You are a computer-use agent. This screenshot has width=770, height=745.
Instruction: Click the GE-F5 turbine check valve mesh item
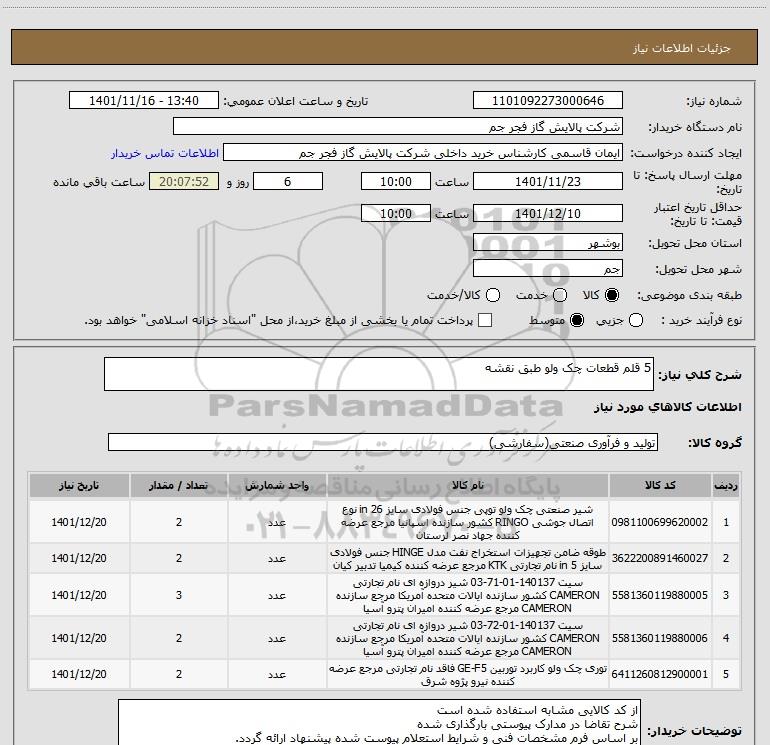point(468,675)
